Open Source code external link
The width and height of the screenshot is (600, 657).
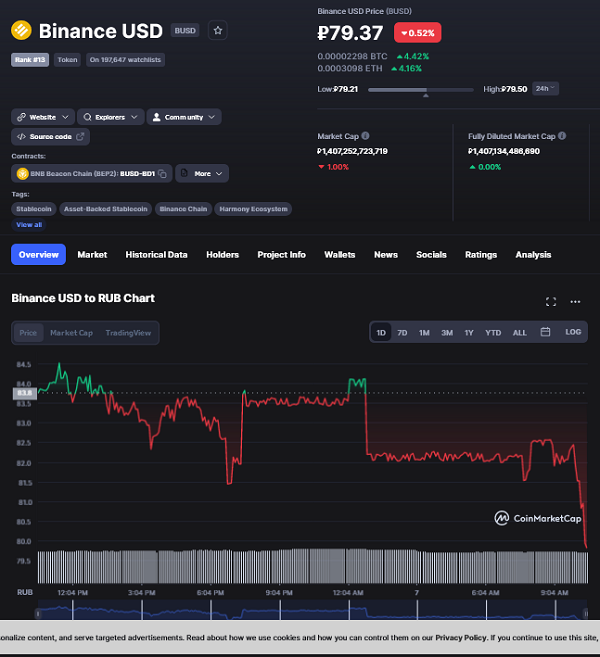point(50,137)
